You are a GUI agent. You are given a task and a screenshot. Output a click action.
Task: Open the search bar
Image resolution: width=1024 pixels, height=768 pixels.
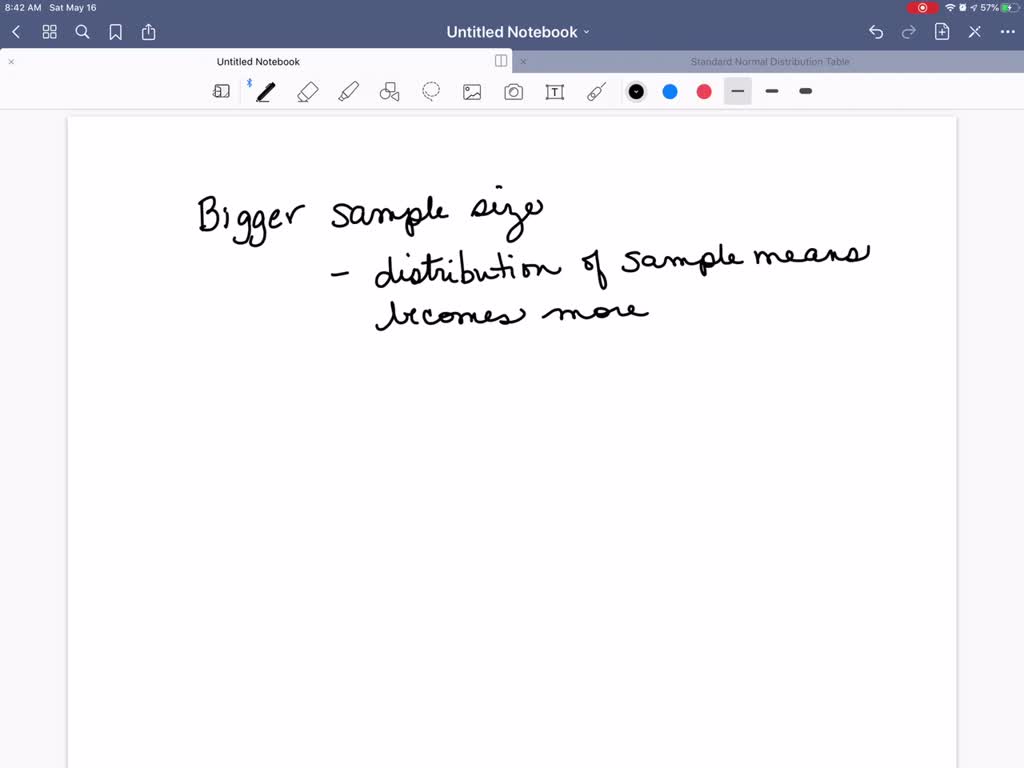[x=82, y=31]
